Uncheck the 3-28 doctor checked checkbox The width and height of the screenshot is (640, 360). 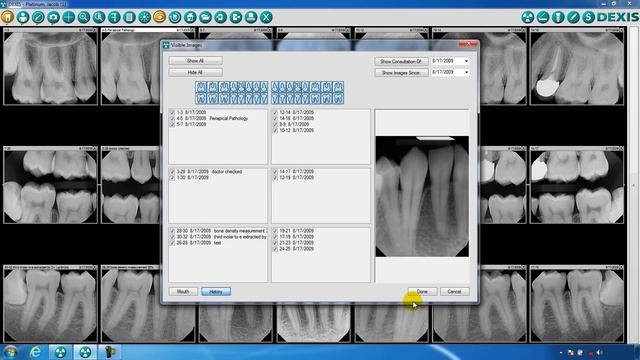coord(172,172)
